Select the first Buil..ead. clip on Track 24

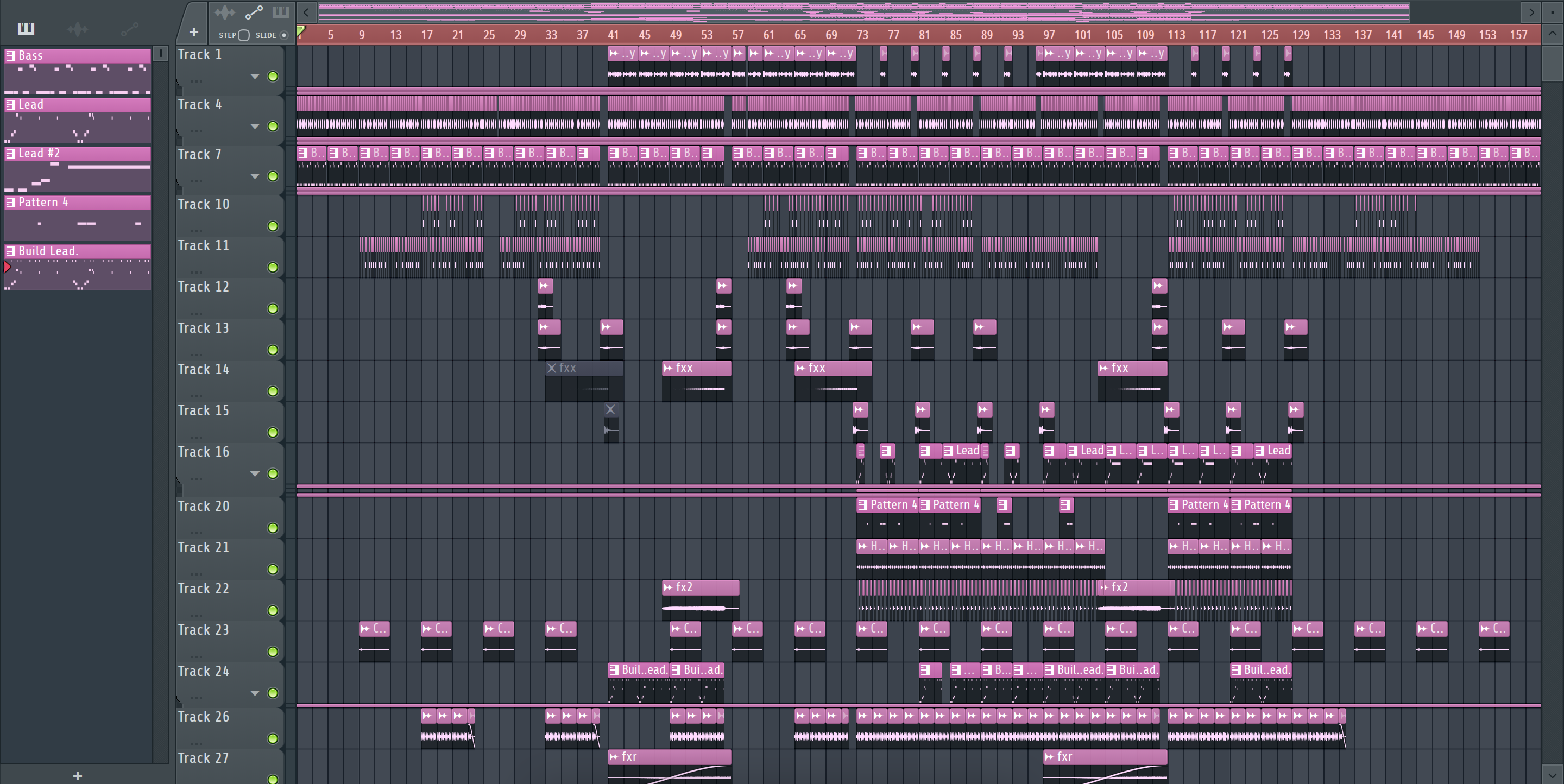pos(638,682)
